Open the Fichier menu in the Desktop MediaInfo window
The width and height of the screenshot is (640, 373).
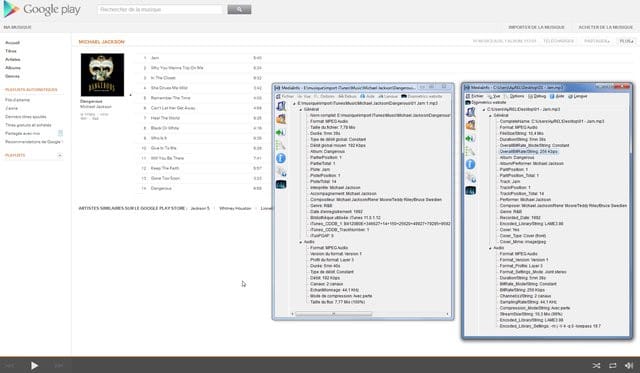coord(475,96)
